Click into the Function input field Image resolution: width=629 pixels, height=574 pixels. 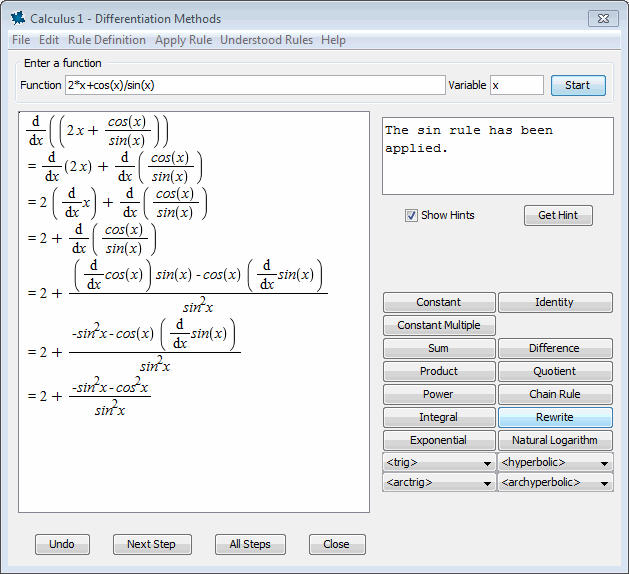point(255,85)
